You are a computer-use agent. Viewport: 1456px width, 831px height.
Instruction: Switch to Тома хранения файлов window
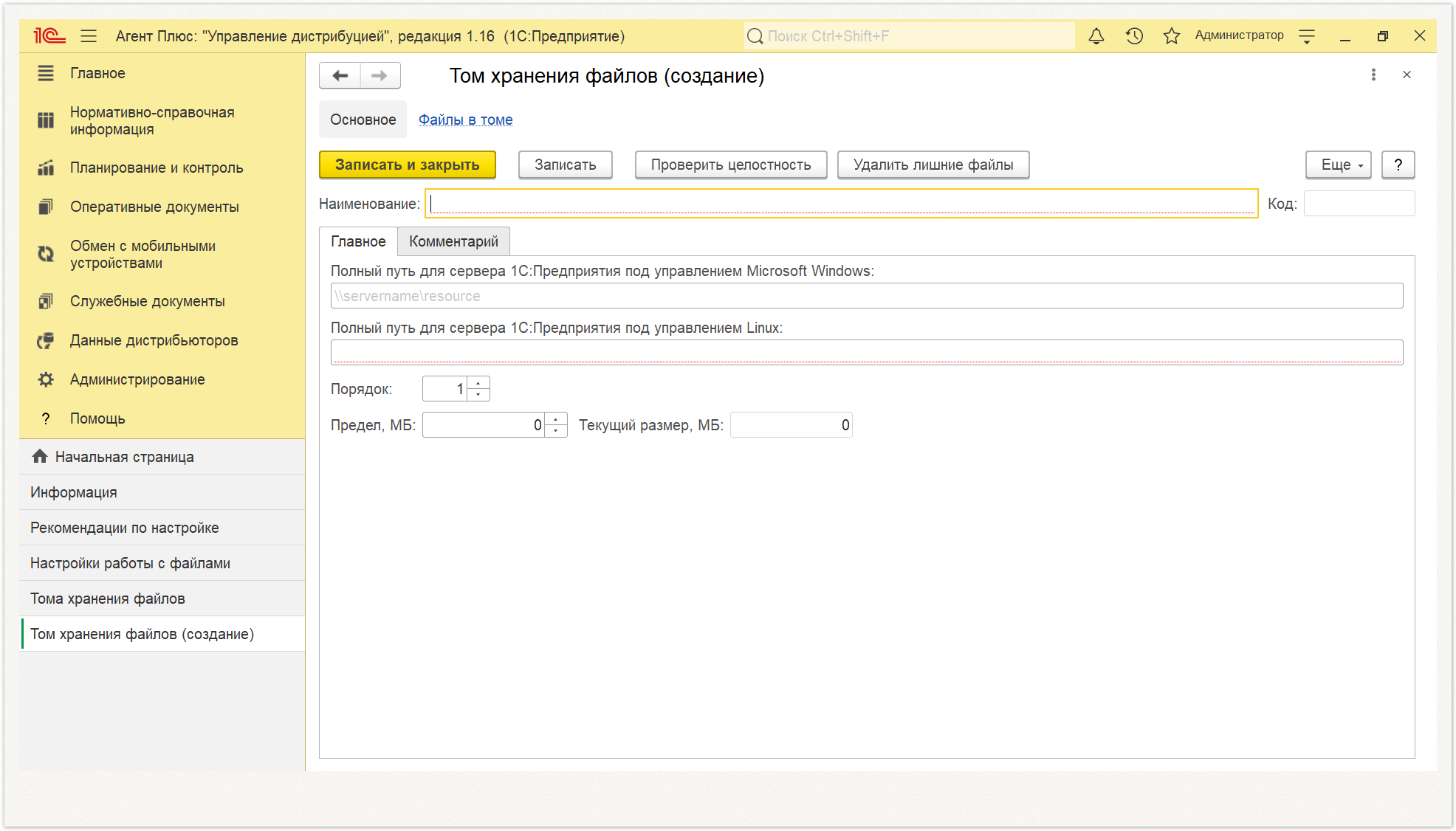tap(162, 599)
